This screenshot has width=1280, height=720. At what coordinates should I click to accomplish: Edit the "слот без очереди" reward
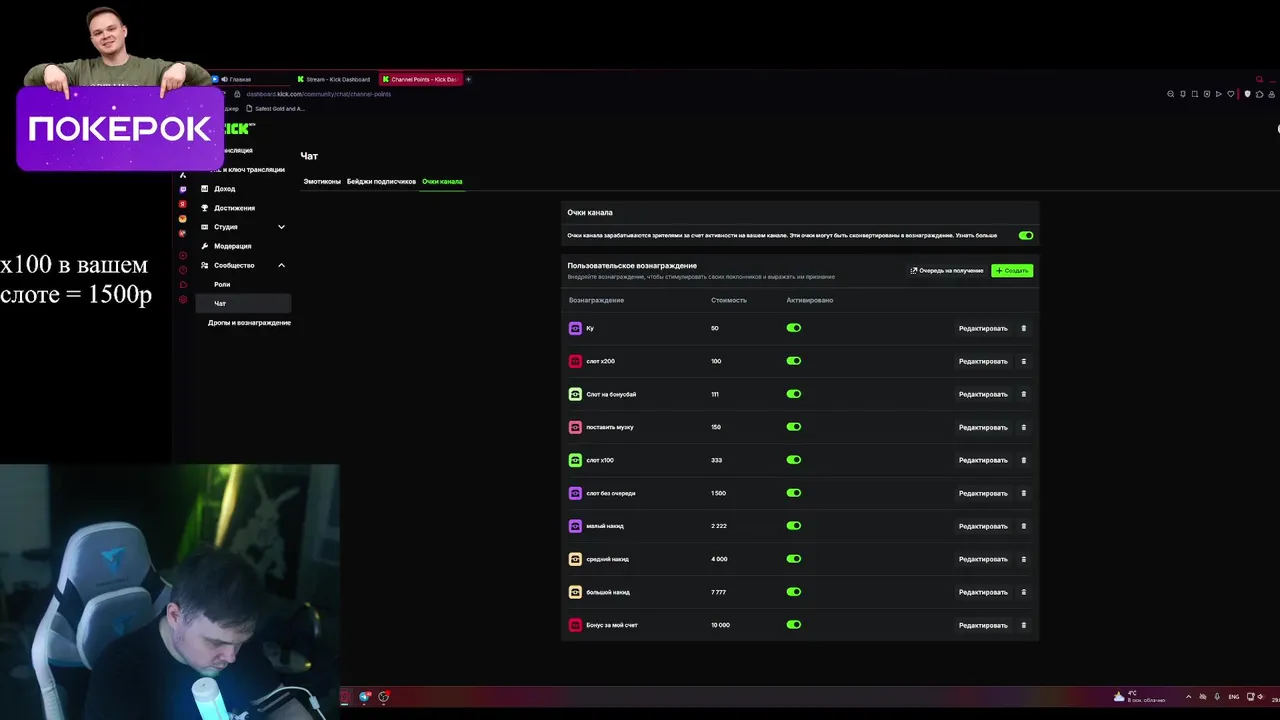click(x=983, y=493)
